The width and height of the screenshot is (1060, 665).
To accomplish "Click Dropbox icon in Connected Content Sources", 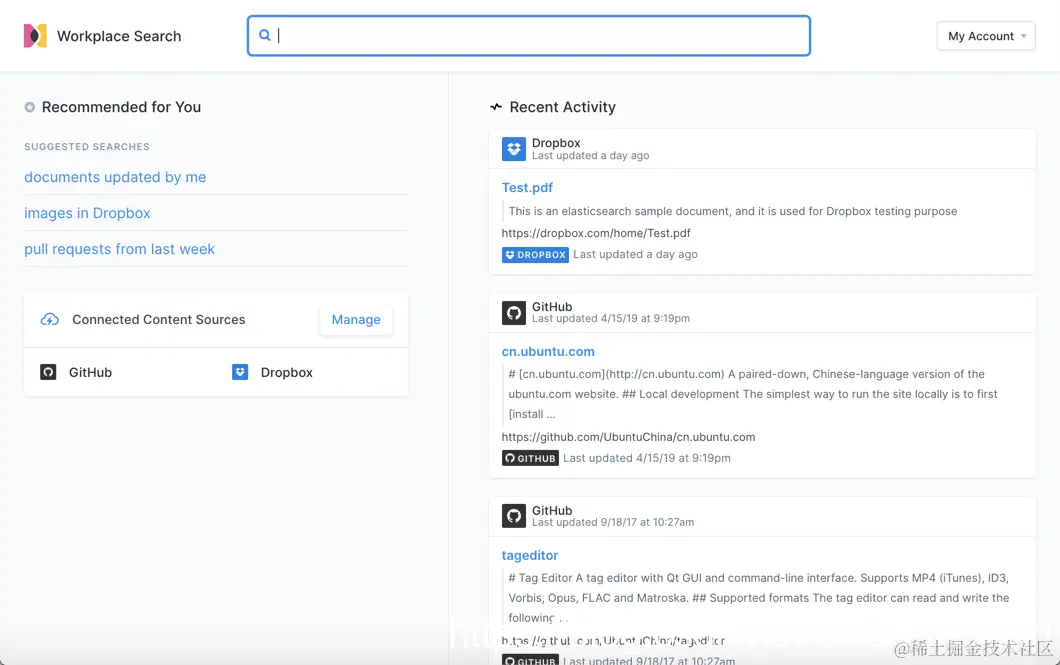I will click(240, 372).
